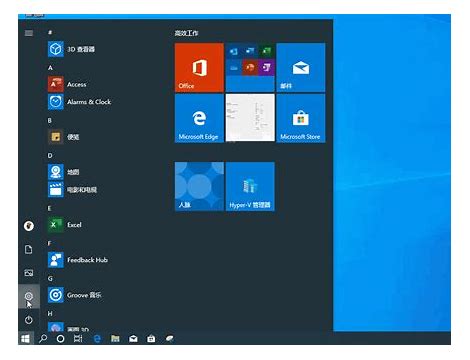Expand the Start menu hamburger button

coord(29,33)
